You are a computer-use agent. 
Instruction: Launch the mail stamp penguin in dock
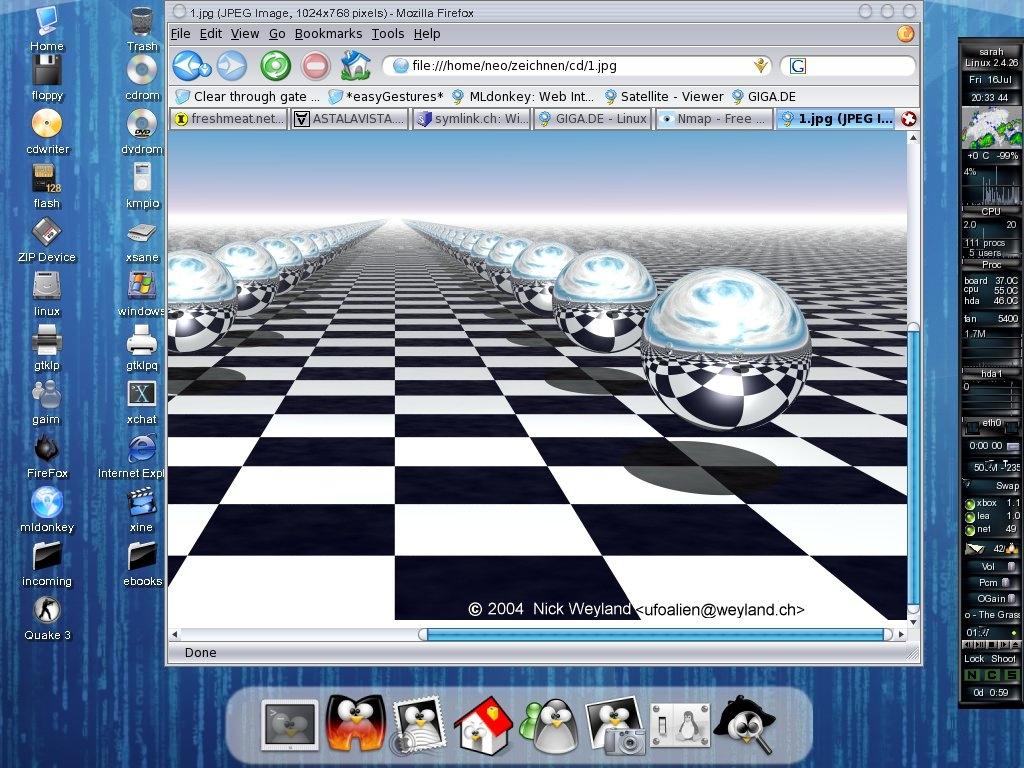(x=419, y=724)
